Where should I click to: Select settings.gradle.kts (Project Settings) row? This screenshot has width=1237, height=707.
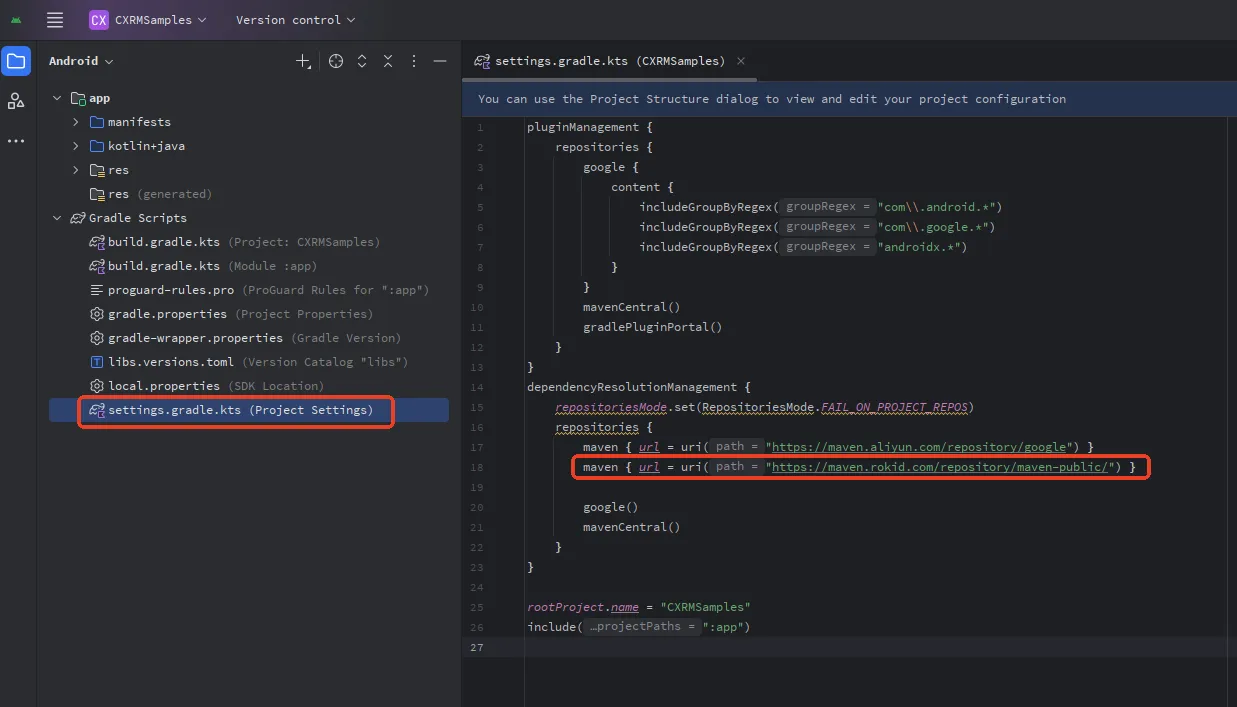tap(249, 410)
